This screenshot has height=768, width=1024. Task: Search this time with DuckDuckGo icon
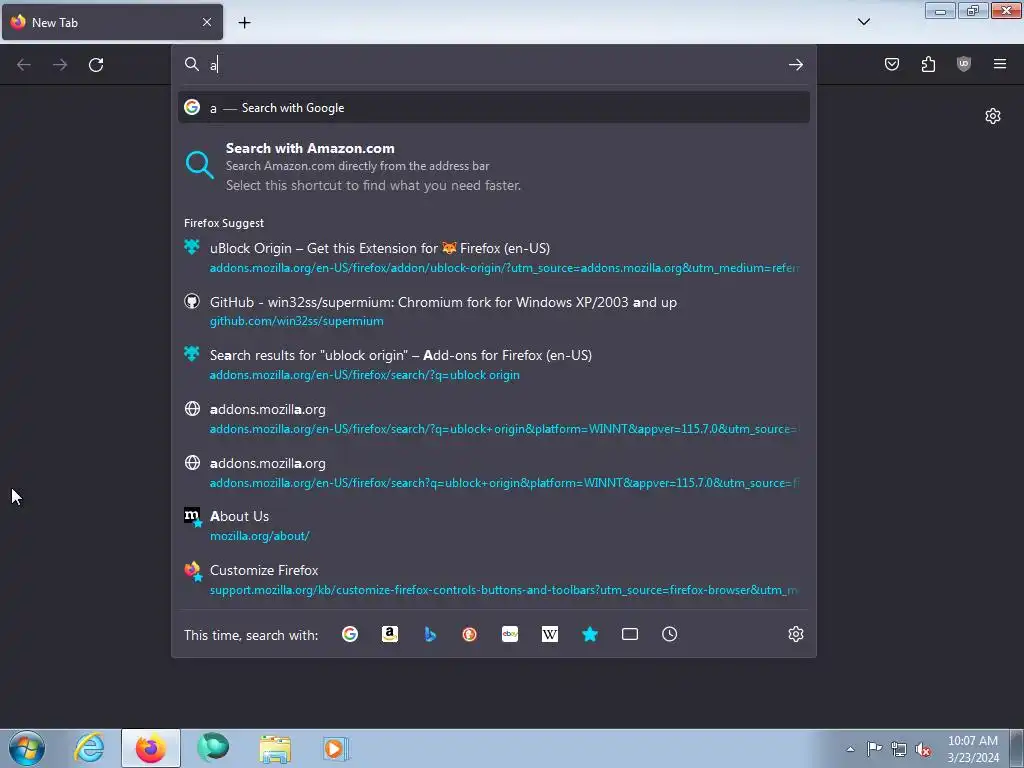tap(470, 634)
